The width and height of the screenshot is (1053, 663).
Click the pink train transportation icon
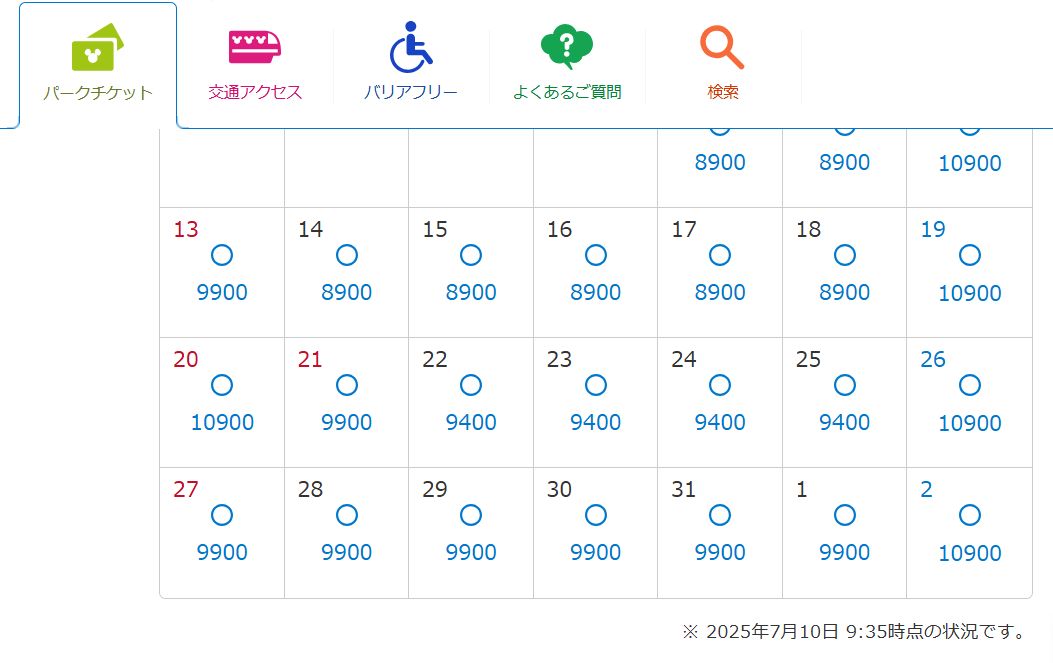[255, 47]
